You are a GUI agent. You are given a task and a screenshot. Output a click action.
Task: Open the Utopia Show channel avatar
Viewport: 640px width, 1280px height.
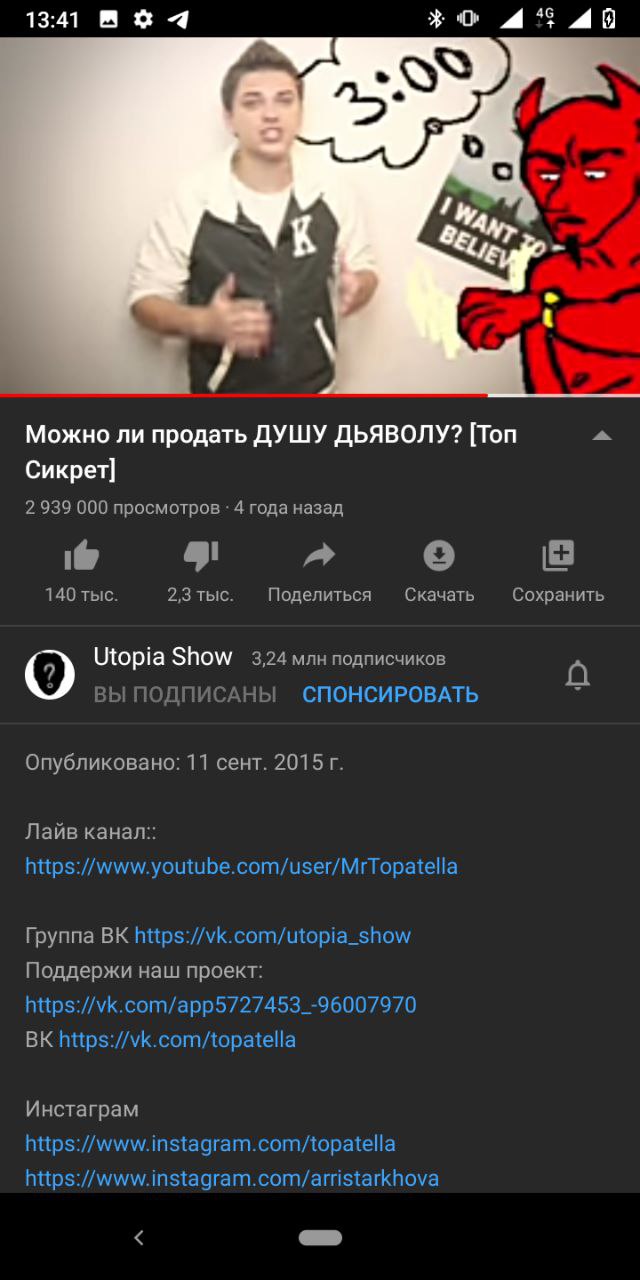click(x=50, y=675)
